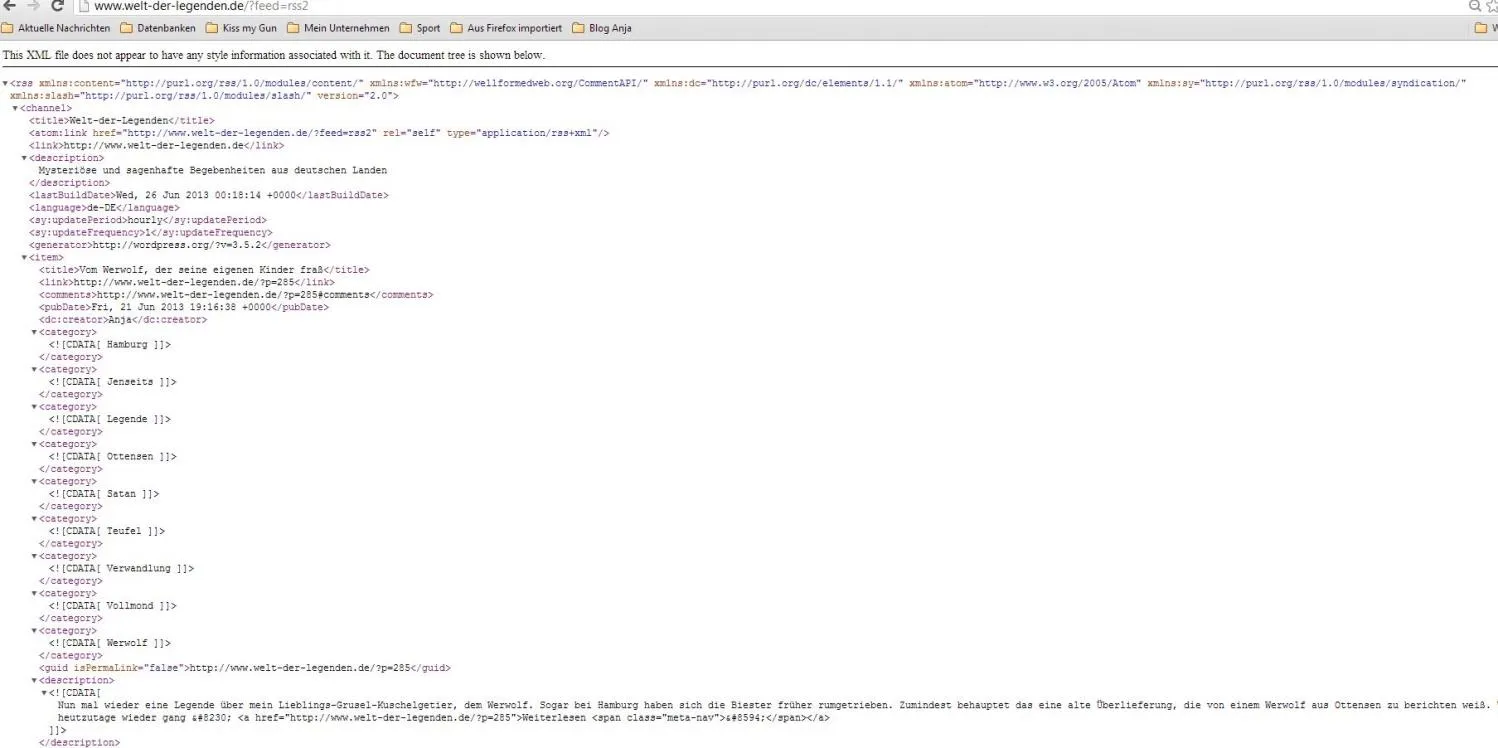Click the CDATA text Verwandlung

coord(139,569)
